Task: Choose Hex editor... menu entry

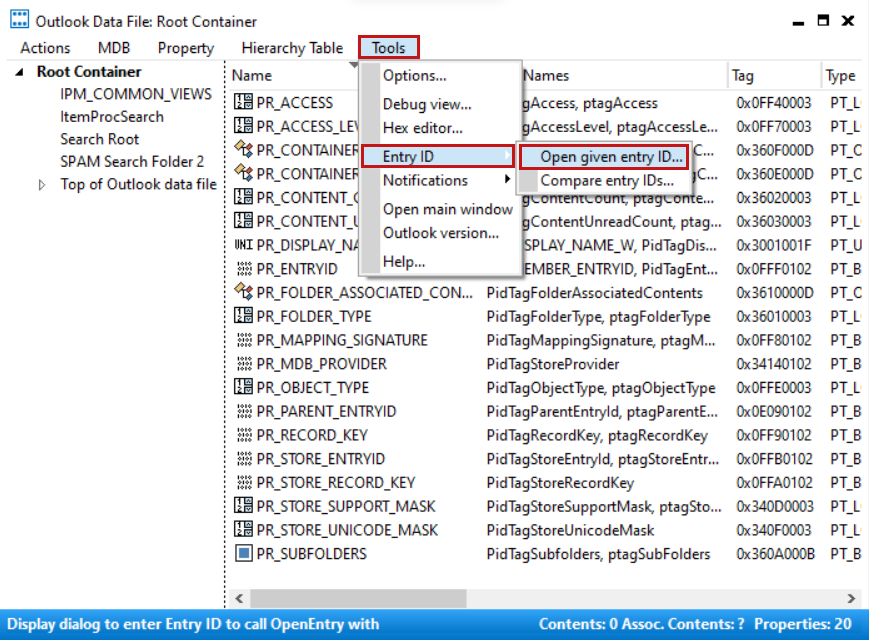Action: click(422, 128)
